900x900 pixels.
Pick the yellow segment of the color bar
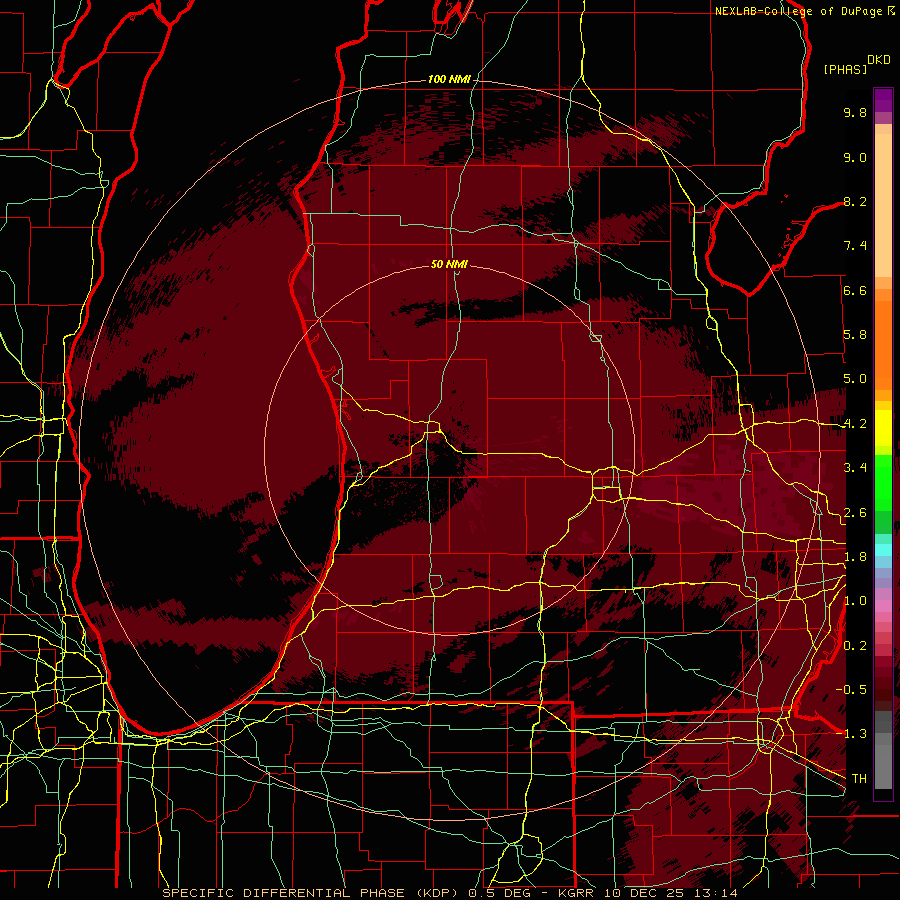883,428
